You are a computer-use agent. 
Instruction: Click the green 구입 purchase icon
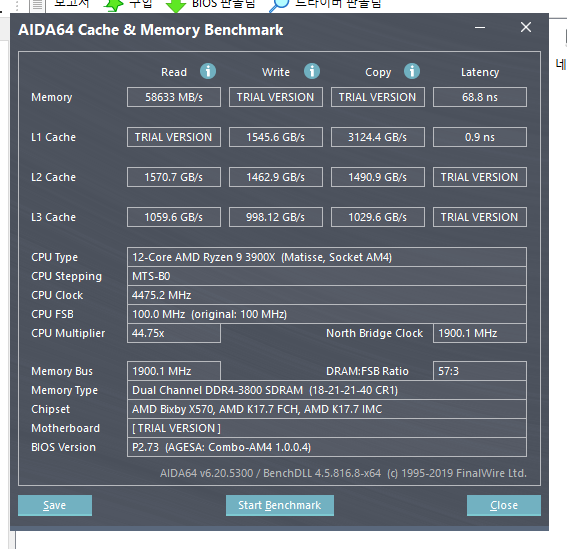(x=114, y=5)
